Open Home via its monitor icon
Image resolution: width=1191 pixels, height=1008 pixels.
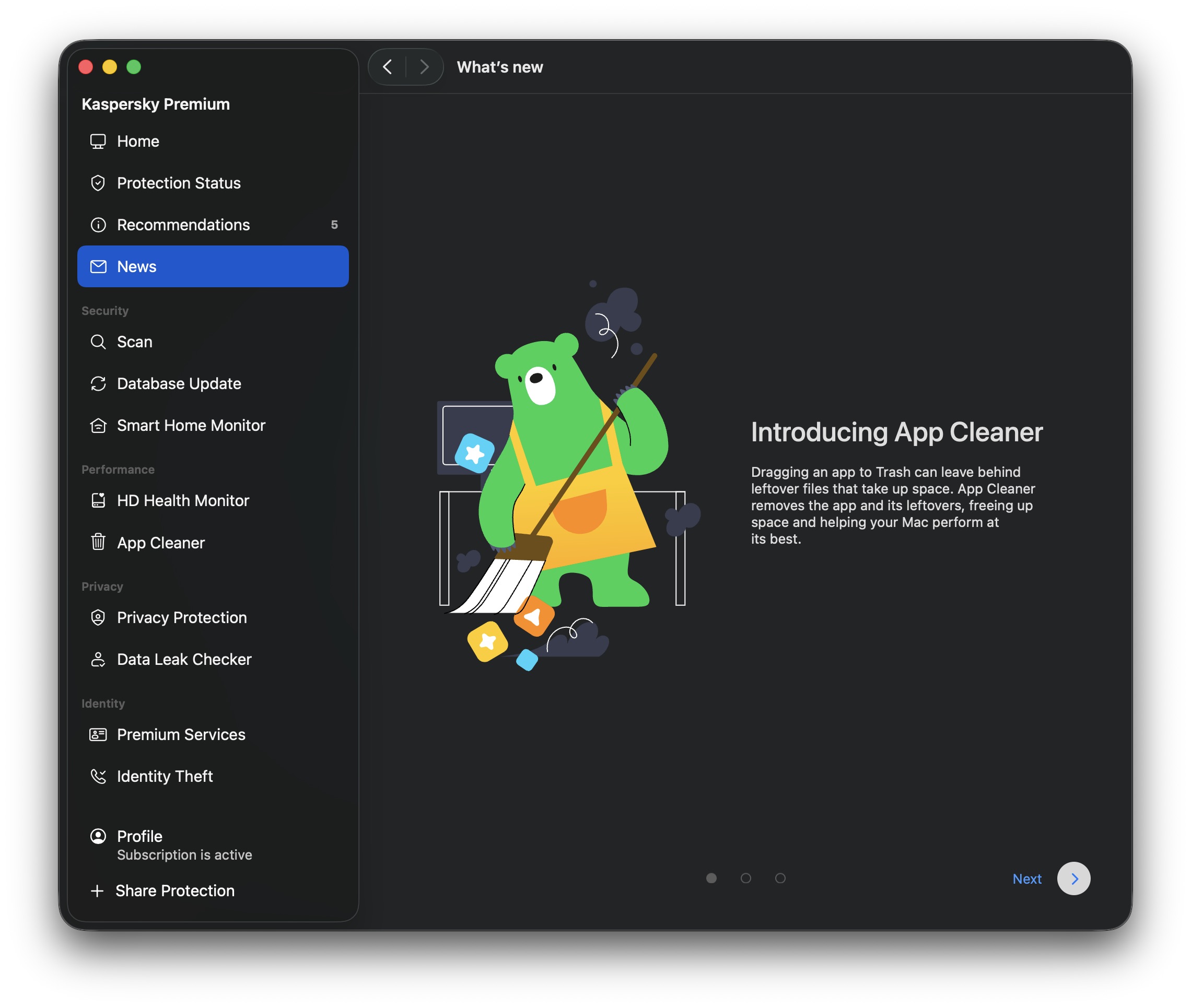coord(98,141)
